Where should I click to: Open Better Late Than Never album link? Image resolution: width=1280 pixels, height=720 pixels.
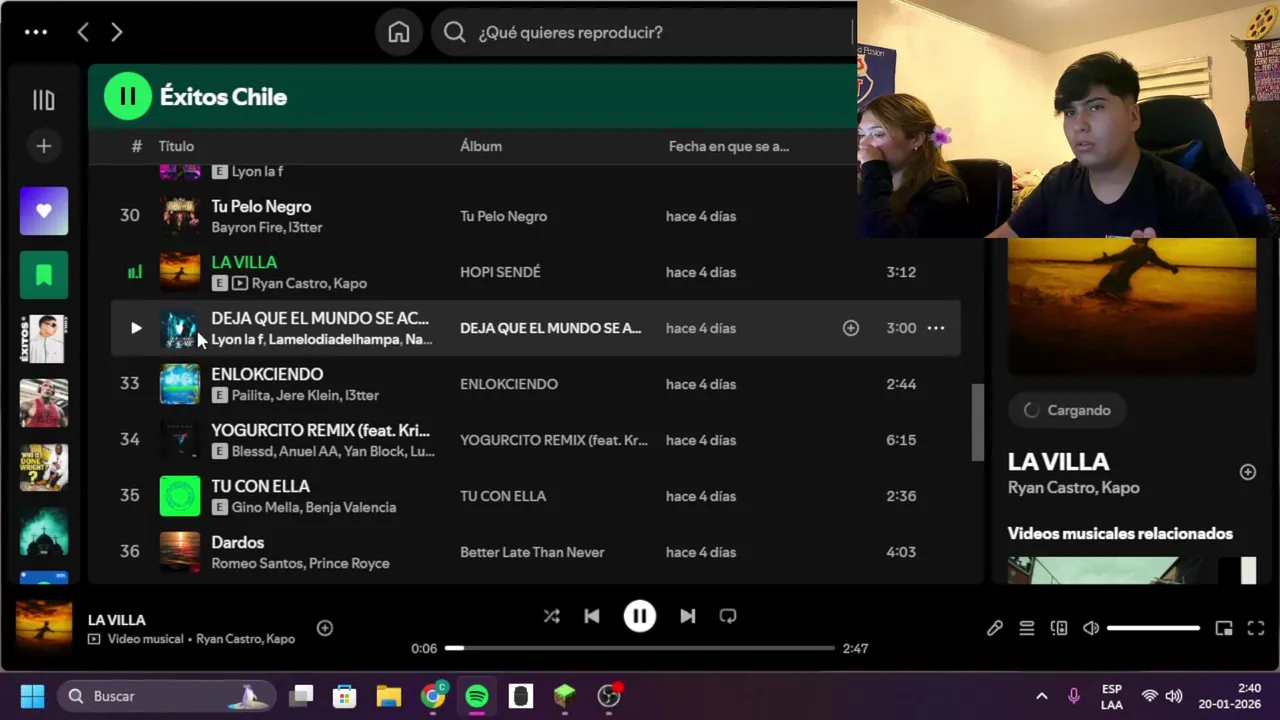click(x=532, y=552)
